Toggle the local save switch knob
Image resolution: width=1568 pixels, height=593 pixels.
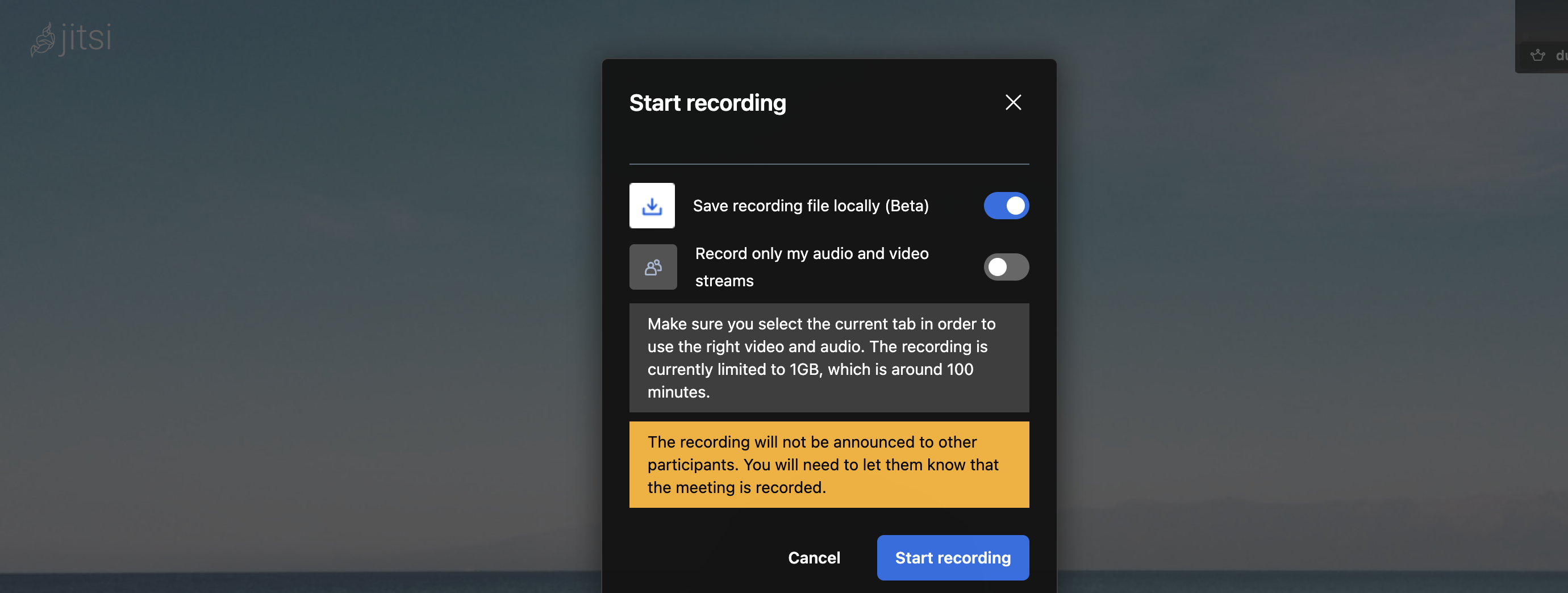point(1015,205)
